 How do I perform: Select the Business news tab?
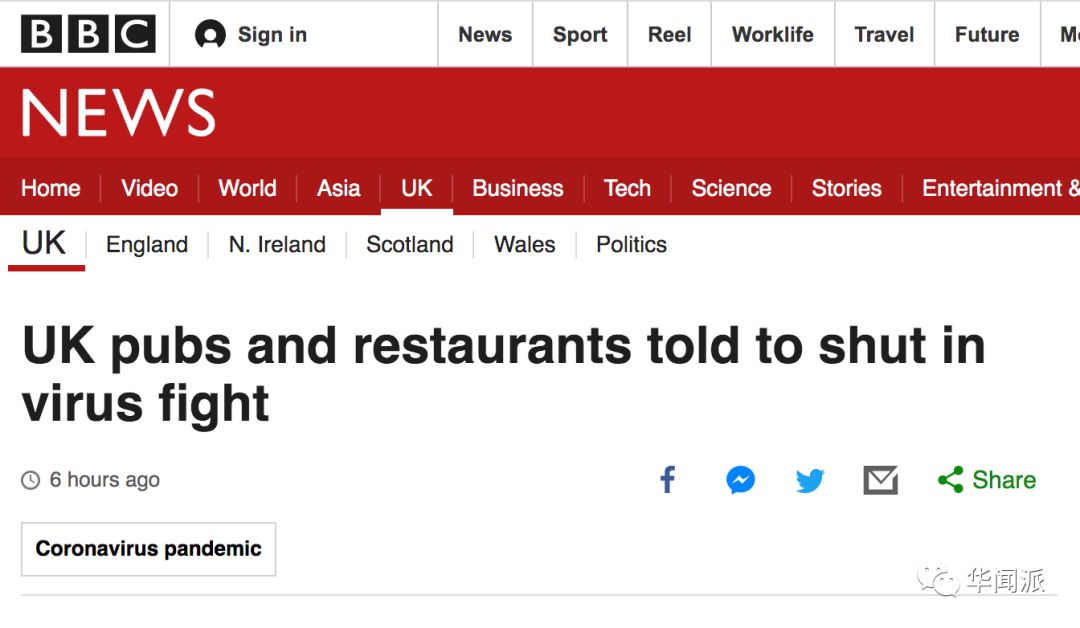(517, 188)
